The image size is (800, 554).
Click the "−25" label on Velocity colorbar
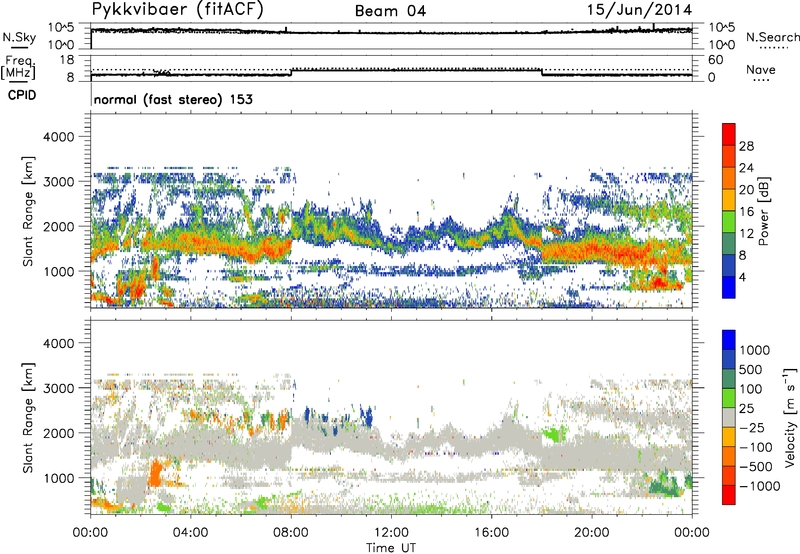tap(751, 428)
